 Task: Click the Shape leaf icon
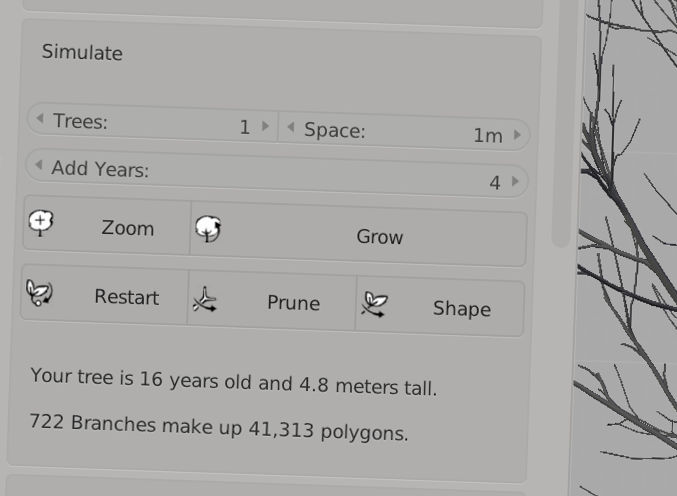tap(374, 305)
